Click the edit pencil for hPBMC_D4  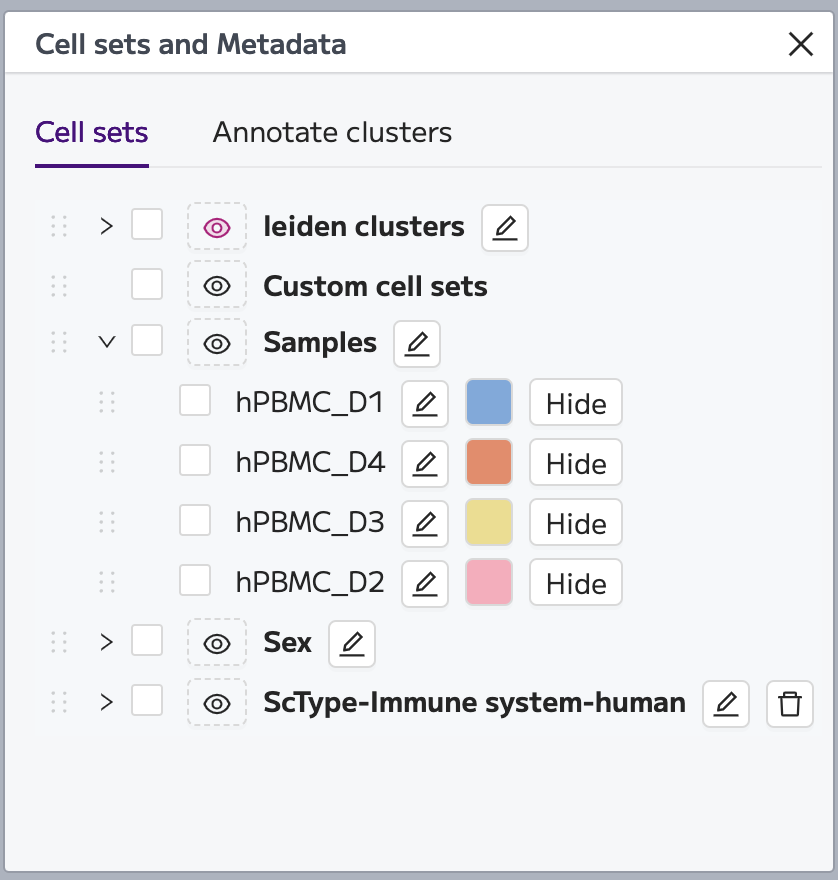[425, 464]
